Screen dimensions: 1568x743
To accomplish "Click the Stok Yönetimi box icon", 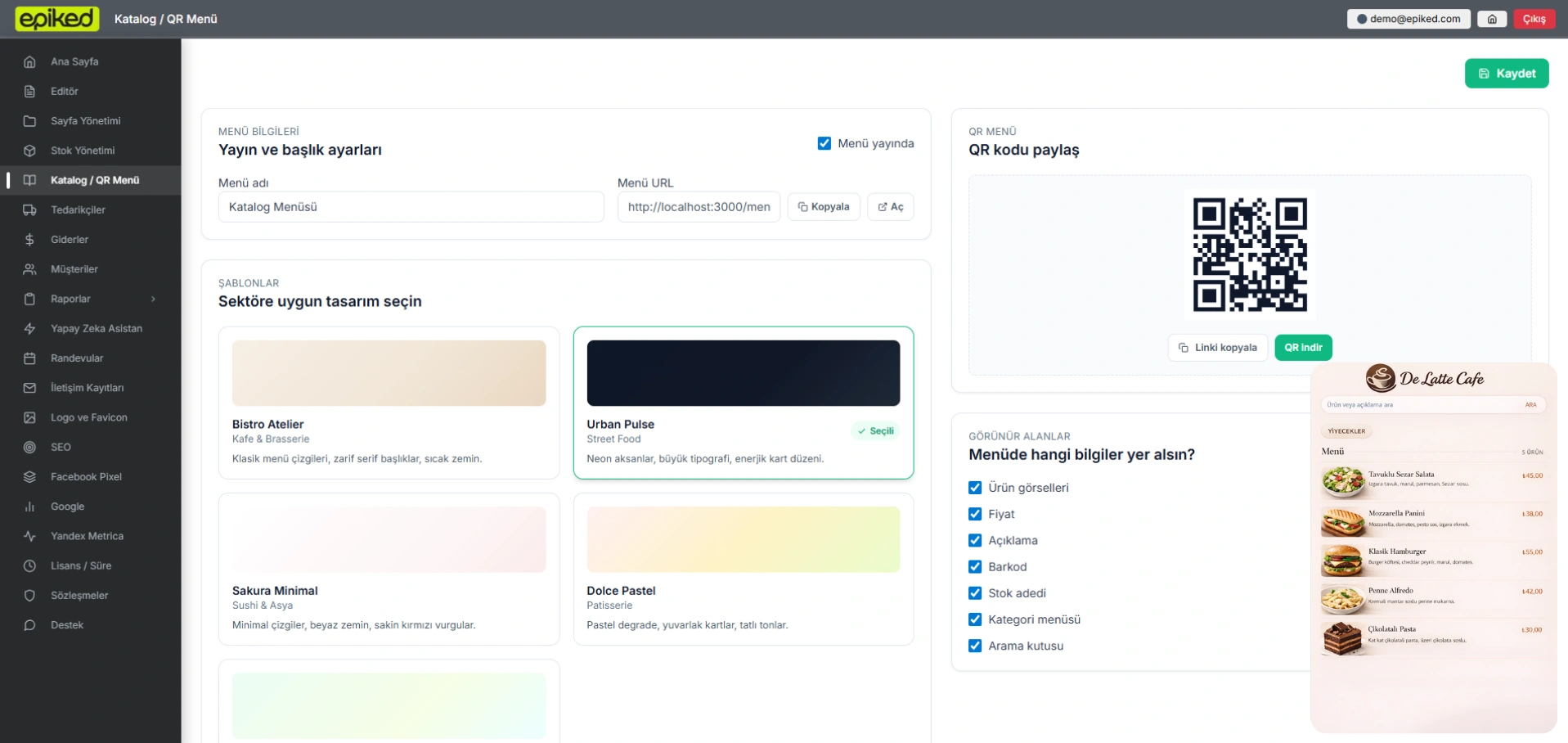I will point(29,151).
